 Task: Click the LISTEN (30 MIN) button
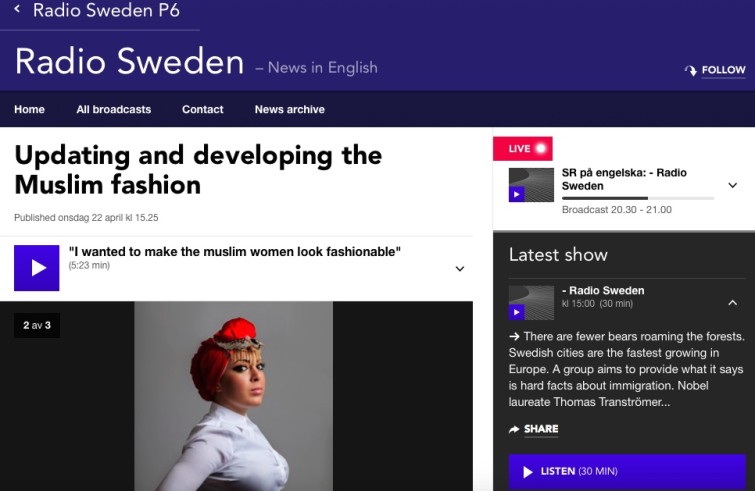click(x=627, y=472)
